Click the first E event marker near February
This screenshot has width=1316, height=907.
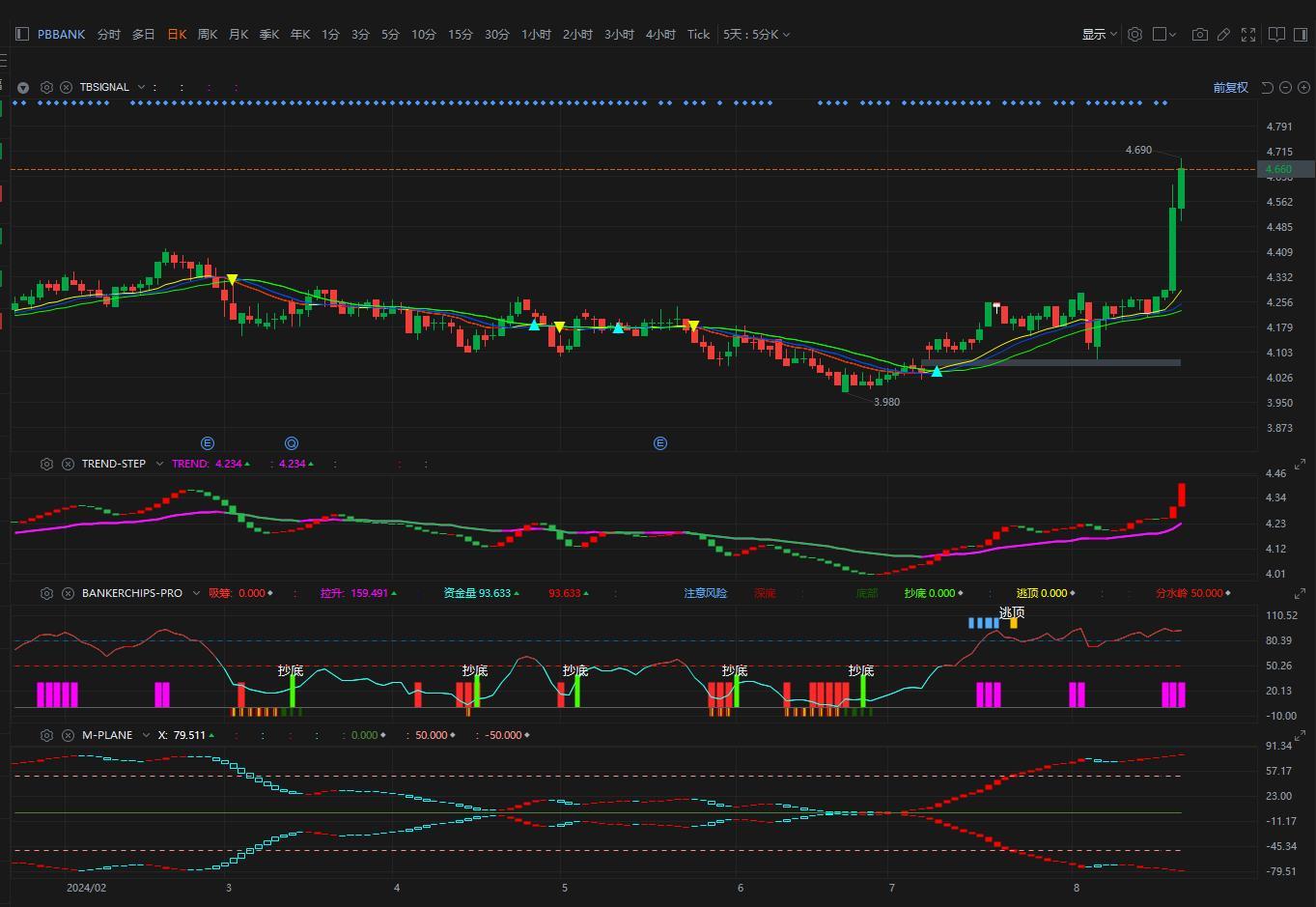pos(208,443)
